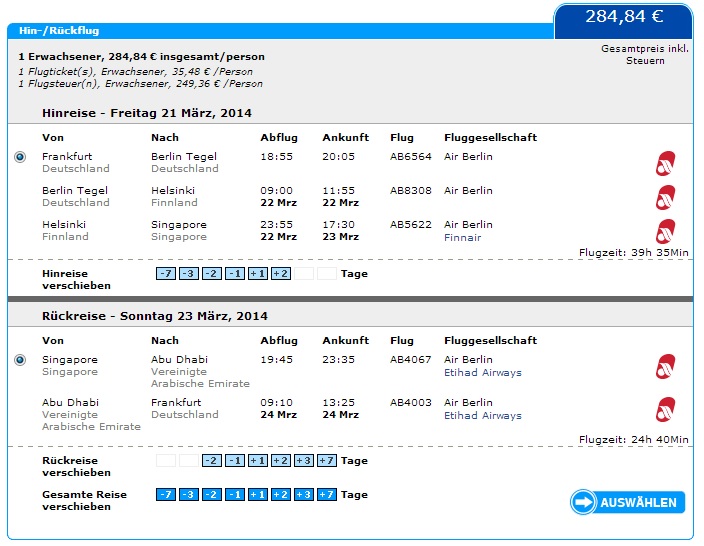Click Air Berlin logo for flight AB8308
The width and height of the screenshot is (704, 546).
coord(665,198)
